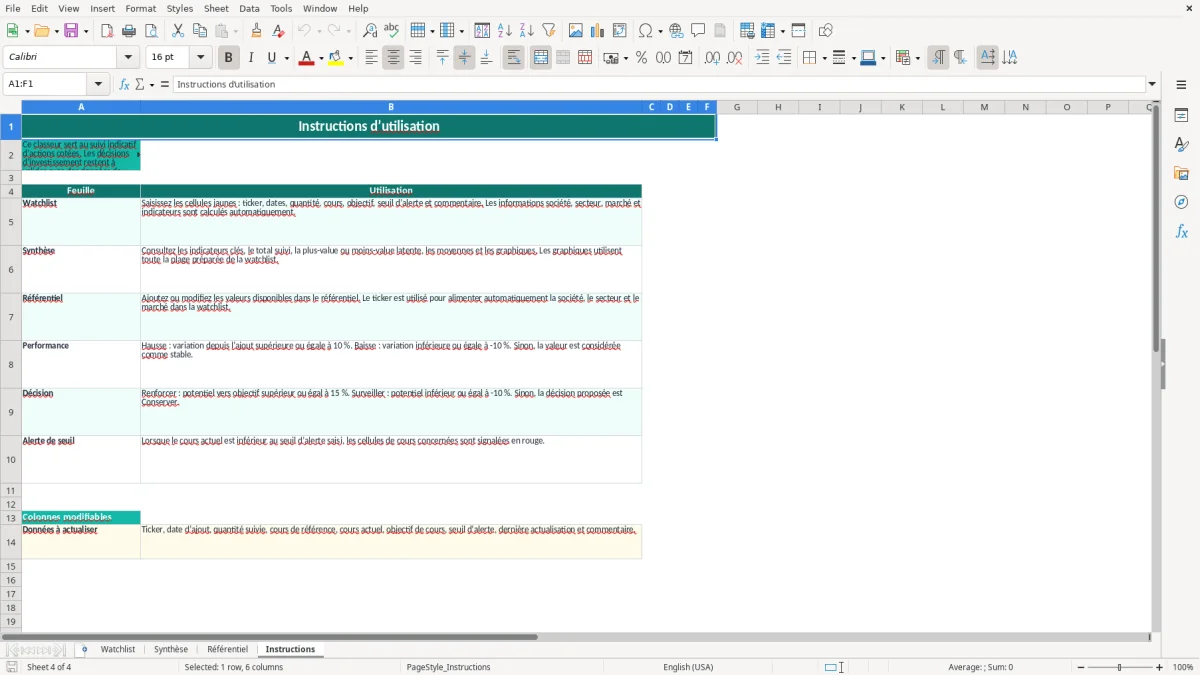The image size is (1200, 675).
Task: Switch to the Référentiel sheet tab
Action: (x=227, y=649)
